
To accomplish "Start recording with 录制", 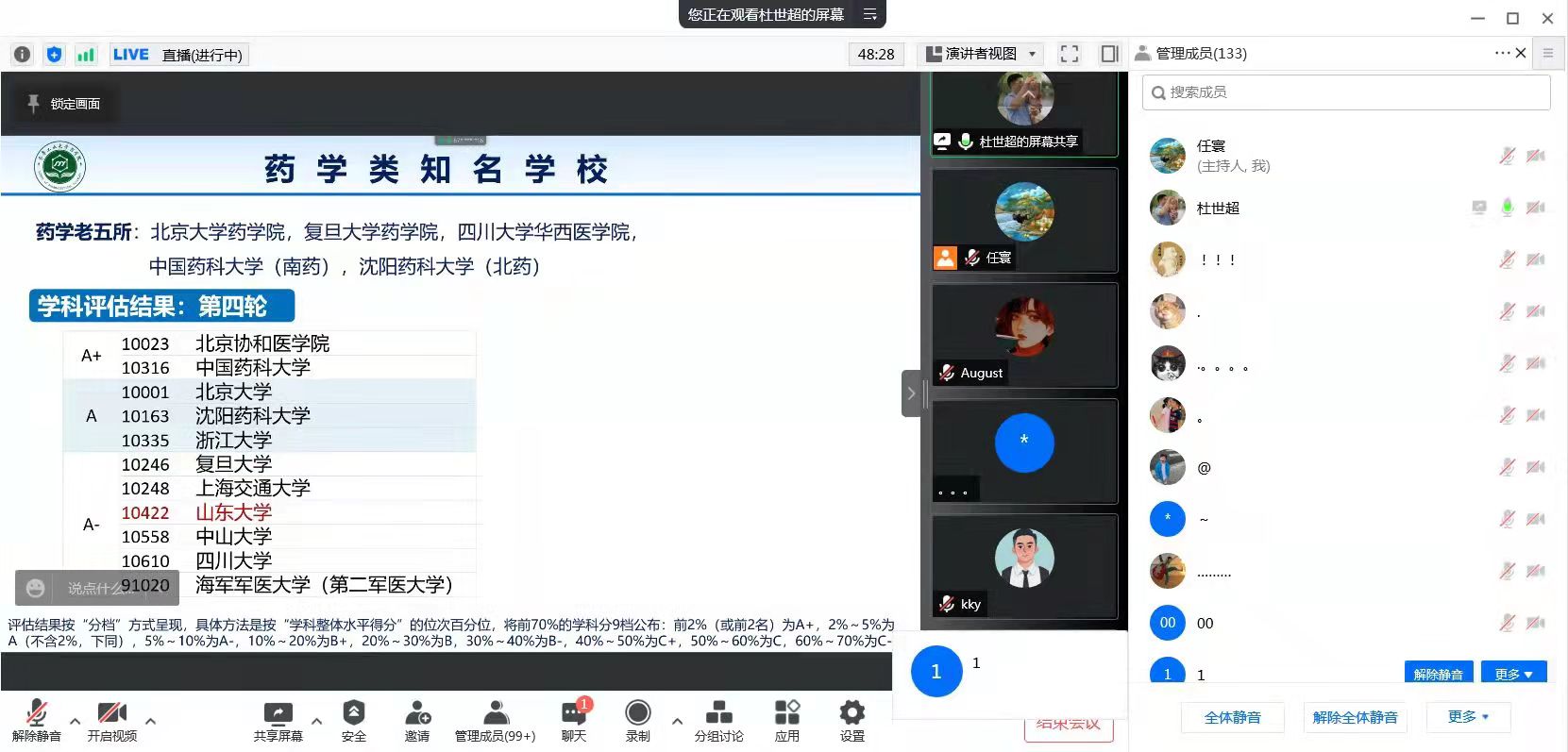I will point(638,722).
